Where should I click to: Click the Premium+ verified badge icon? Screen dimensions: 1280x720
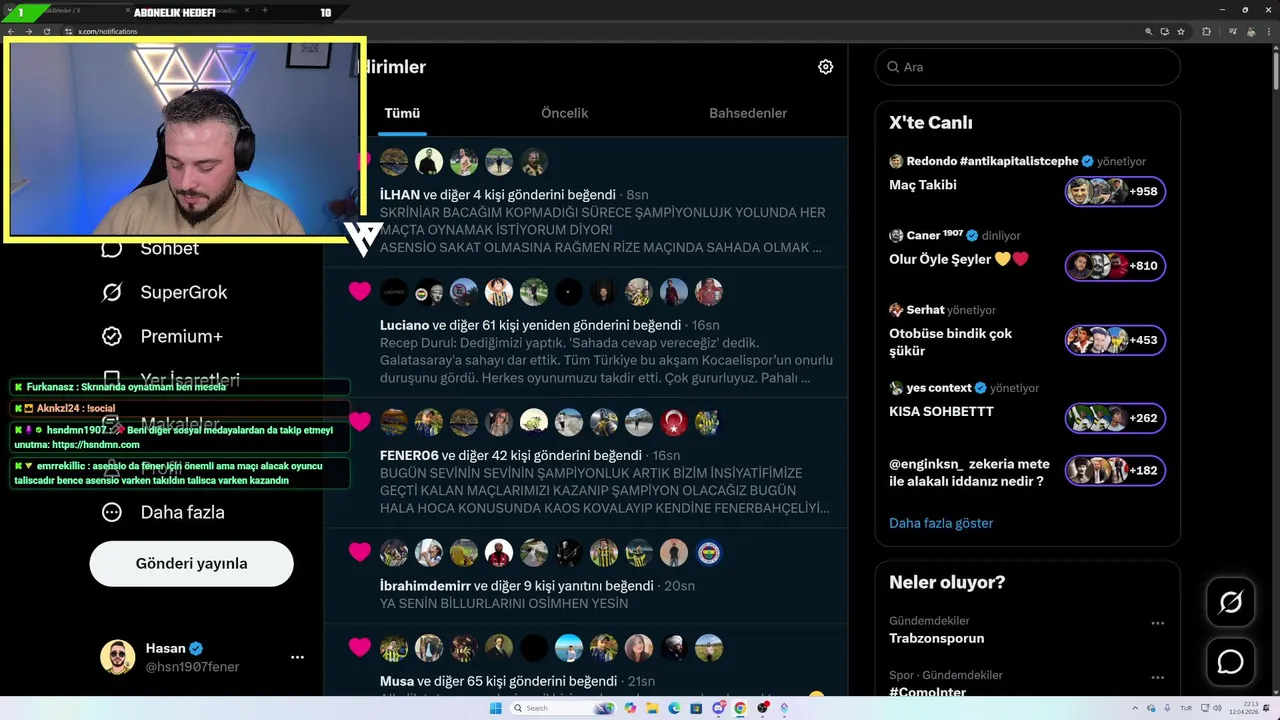pos(112,336)
